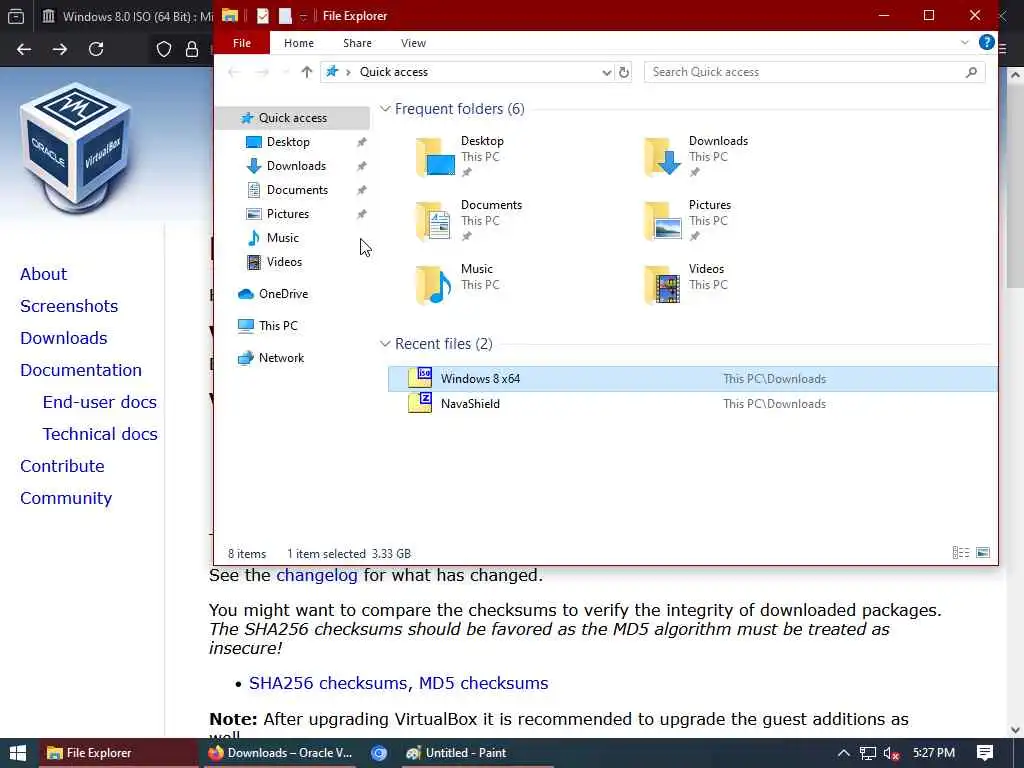Open the Windows Start button
The width and height of the screenshot is (1024, 768).
coord(18,753)
